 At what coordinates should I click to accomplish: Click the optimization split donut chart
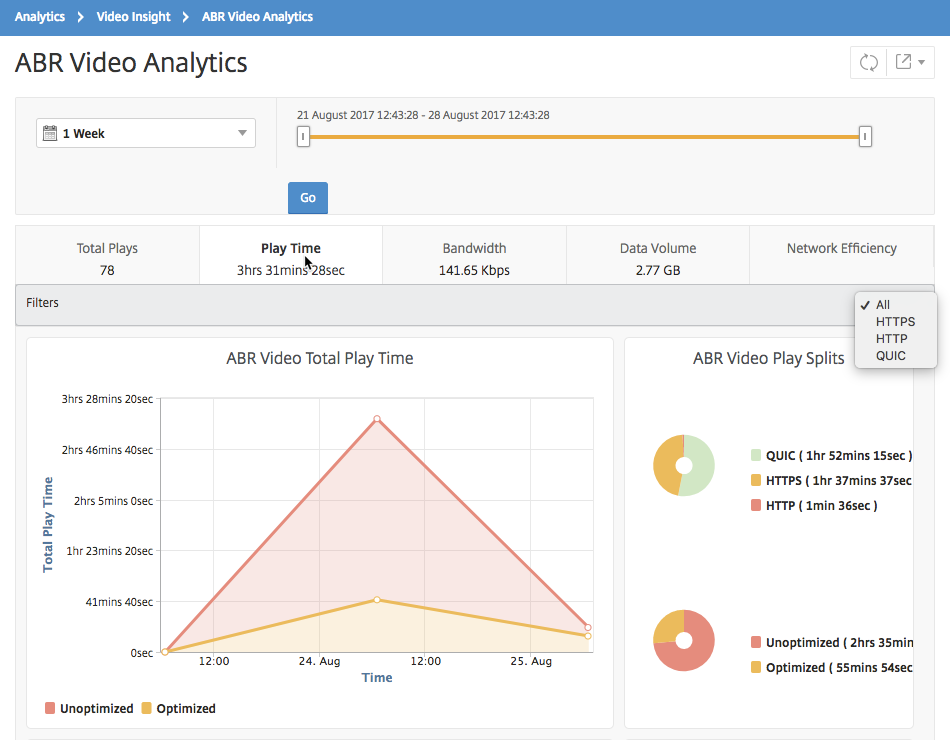[684, 641]
